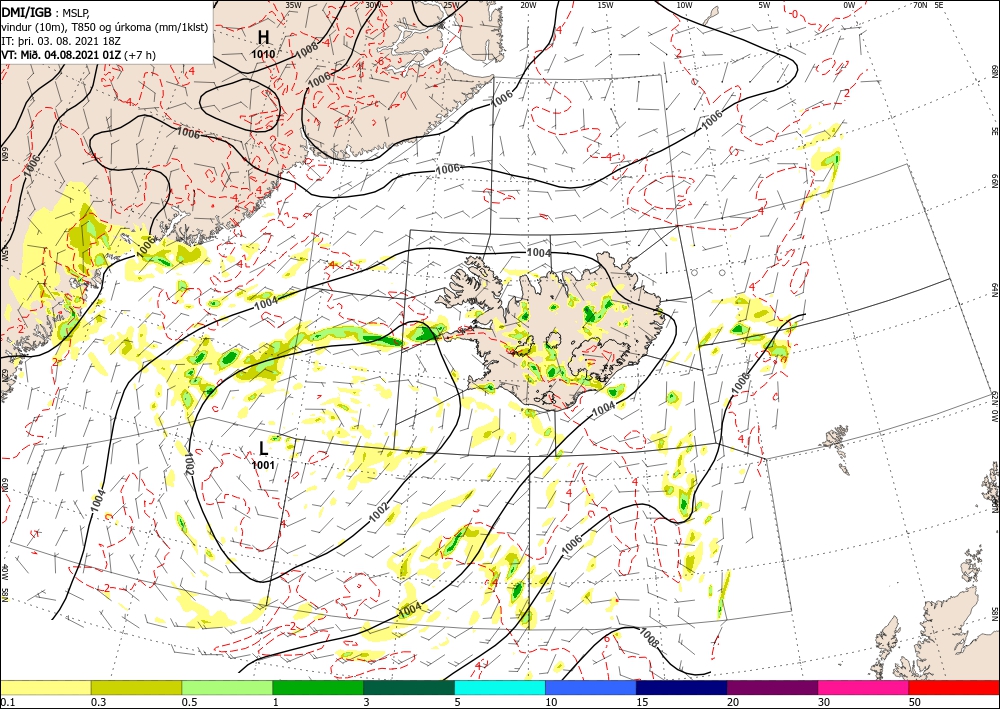Click the olive 0.3 mm legend swatch
Image resolution: width=1000 pixels, height=709 pixels.
coord(136,687)
